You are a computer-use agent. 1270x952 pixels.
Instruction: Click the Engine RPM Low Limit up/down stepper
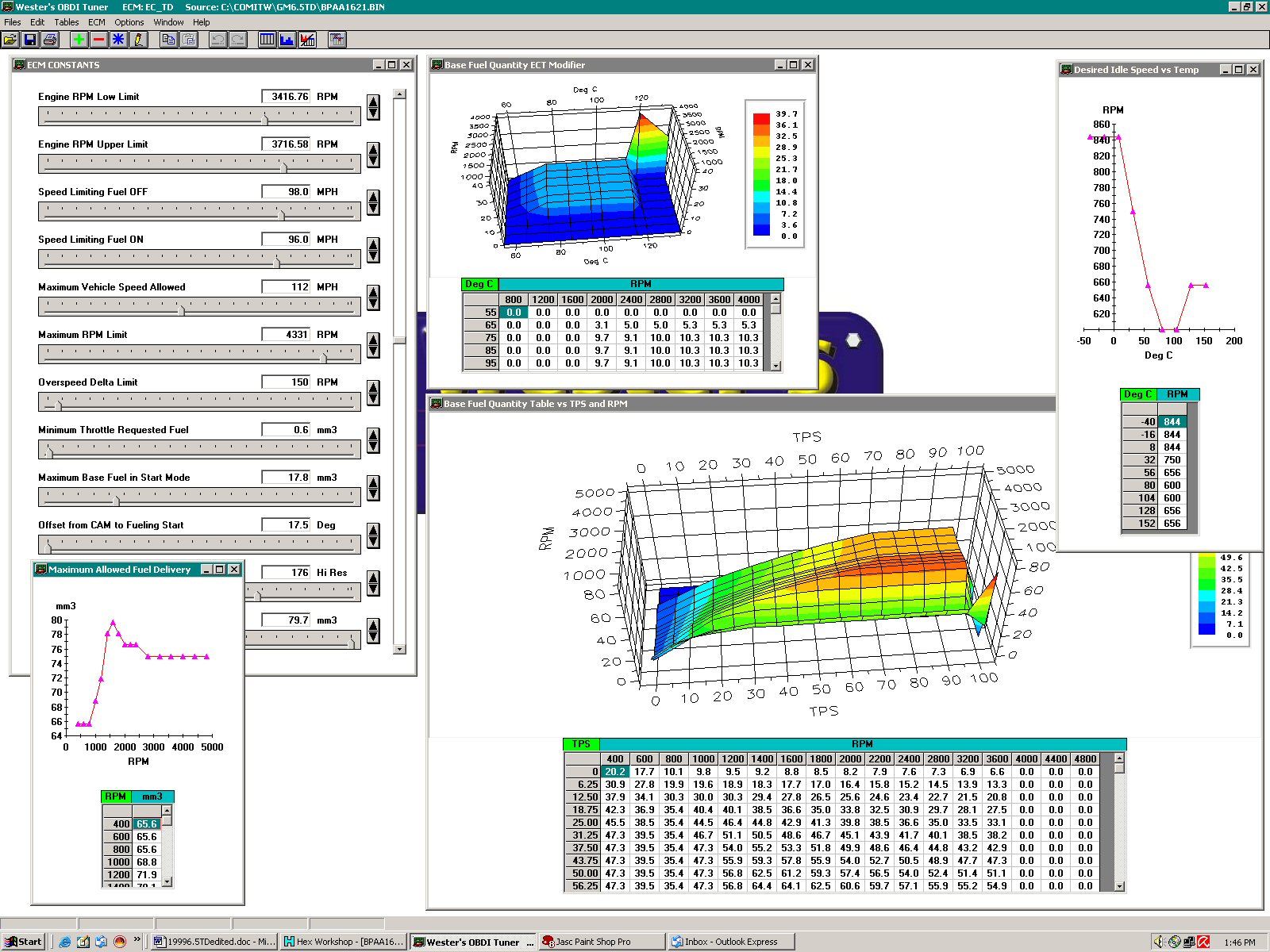click(373, 107)
